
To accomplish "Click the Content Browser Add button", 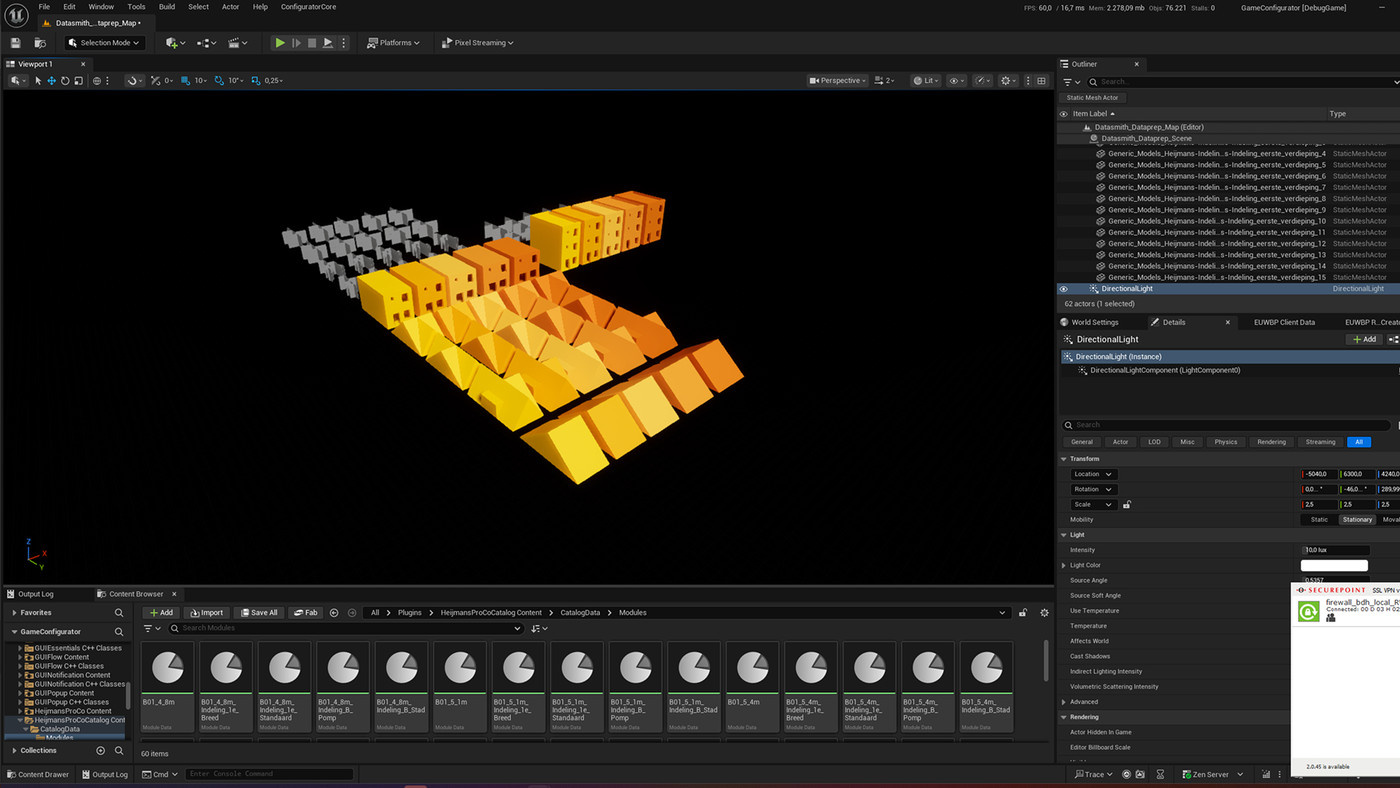I will click(x=160, y=613).
